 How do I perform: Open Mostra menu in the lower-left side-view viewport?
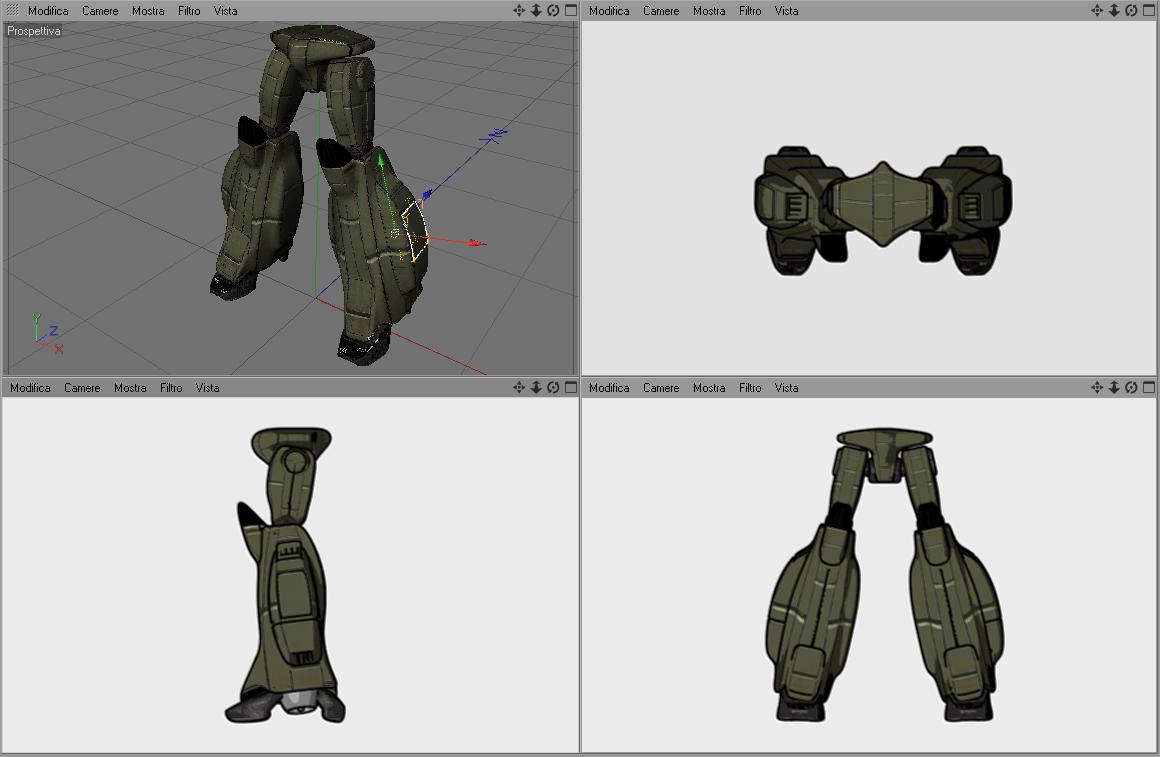click(130, 388)
